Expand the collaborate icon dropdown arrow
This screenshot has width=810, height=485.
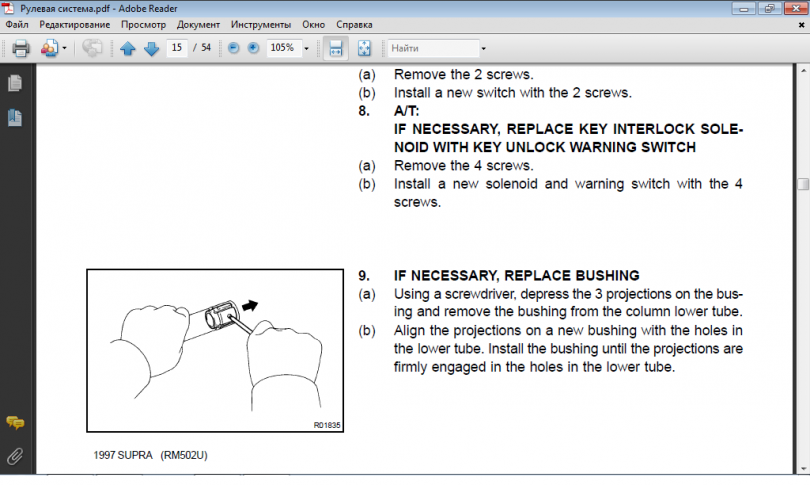pos(65,49)
